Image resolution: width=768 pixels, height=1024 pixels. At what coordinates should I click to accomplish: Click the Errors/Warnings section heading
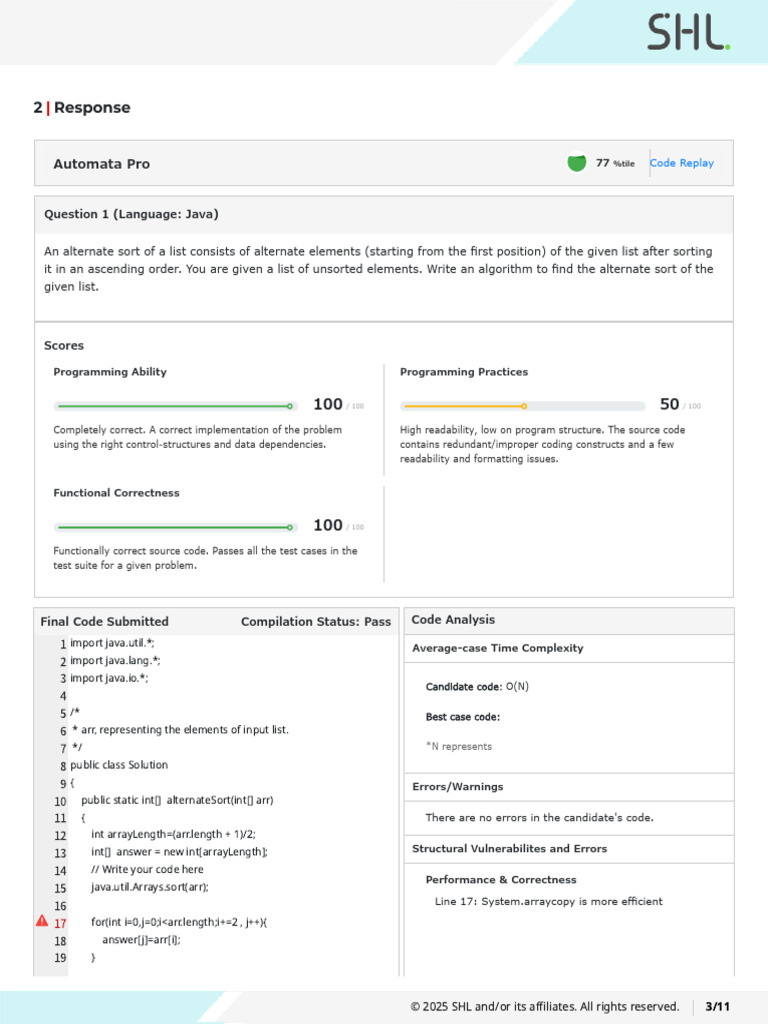[x=458, y=786]
